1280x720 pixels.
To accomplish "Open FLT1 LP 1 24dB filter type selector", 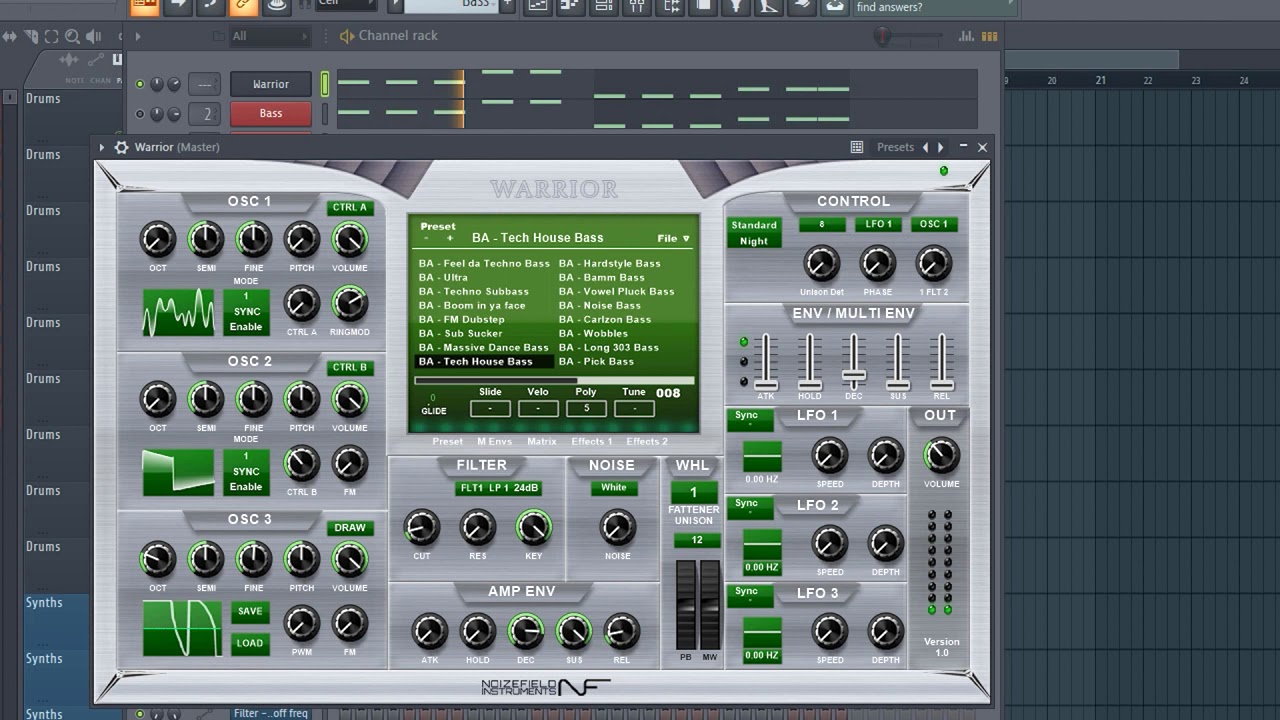I will point(499,488).
